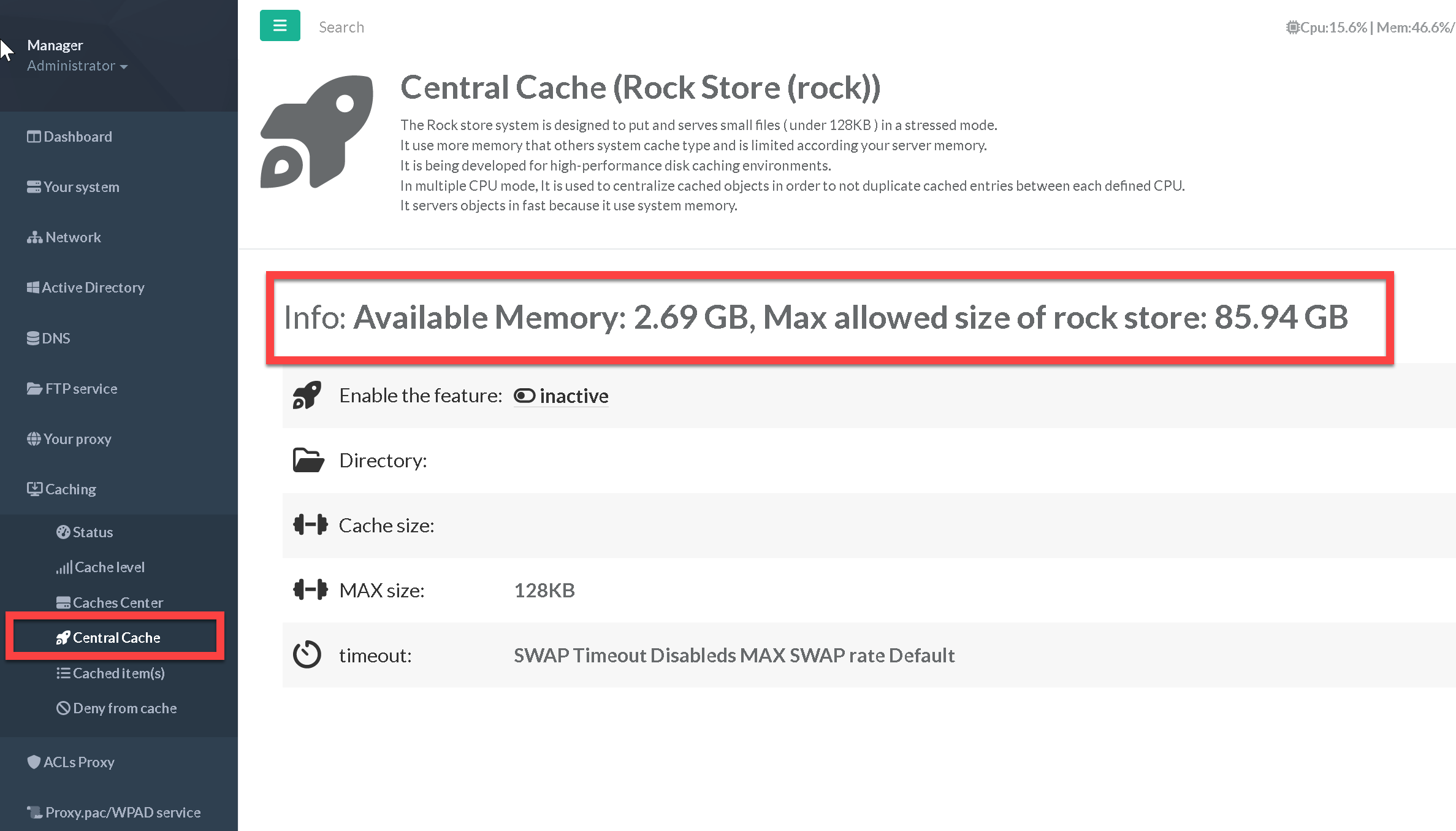
Task: Open Proxy.pac/WPAD service menu
Action: [123, 813]
